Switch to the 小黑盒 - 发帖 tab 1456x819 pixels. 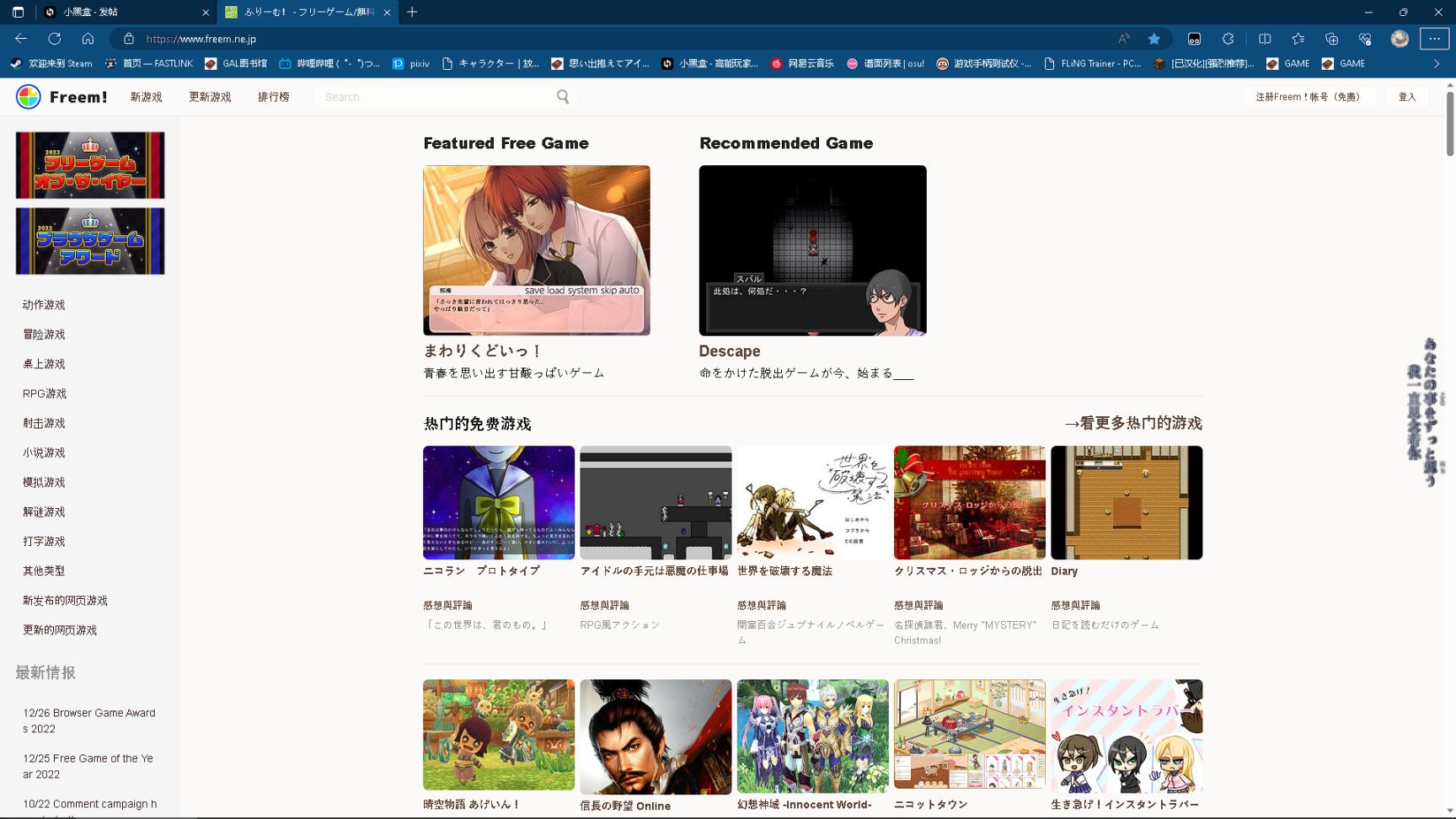126,13
